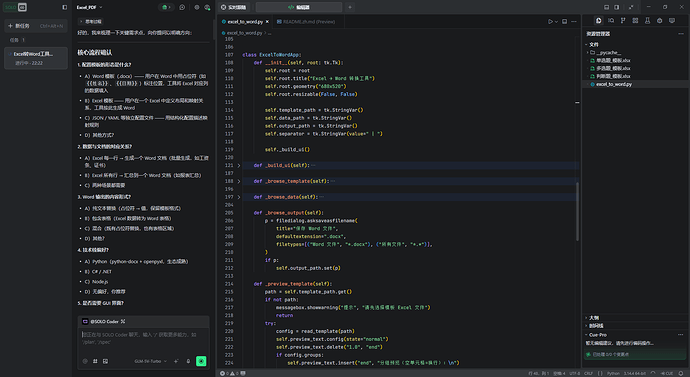
Task: Click the sparkle prompt enhance icon
Action: tap(176, 361)
